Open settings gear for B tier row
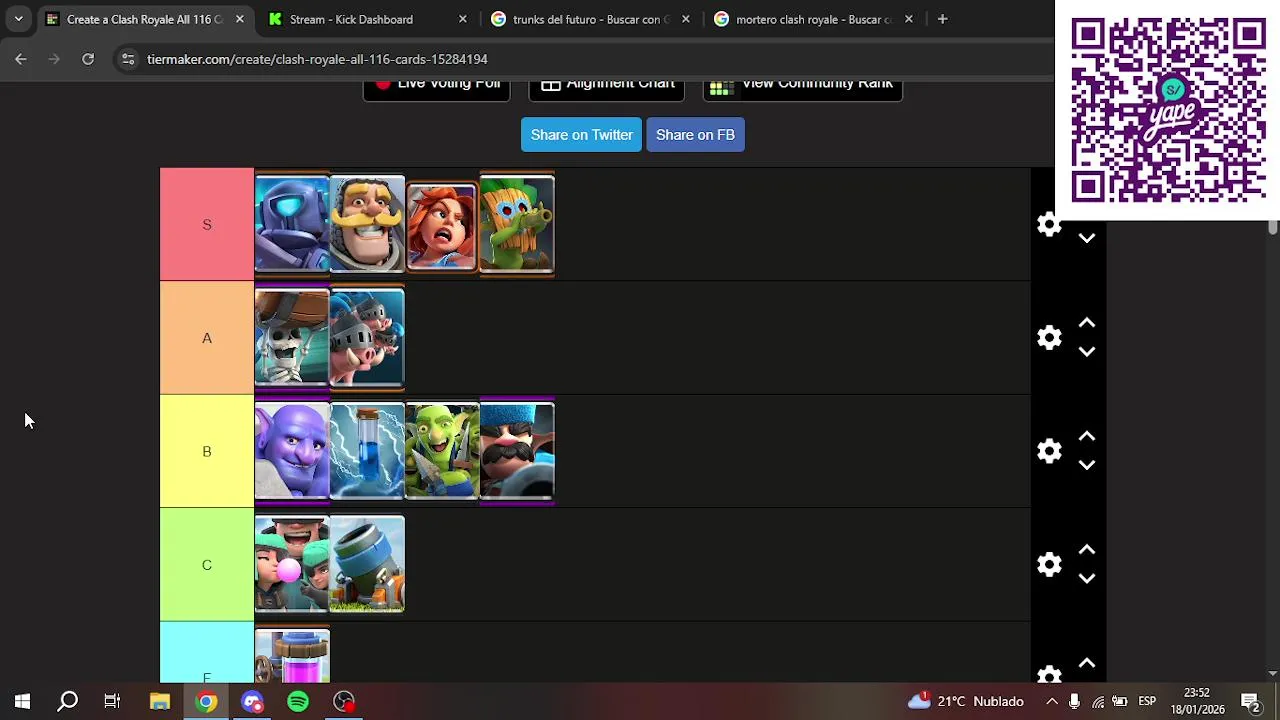This screenshot has height=720, width=1280. tap(1049, 451)
